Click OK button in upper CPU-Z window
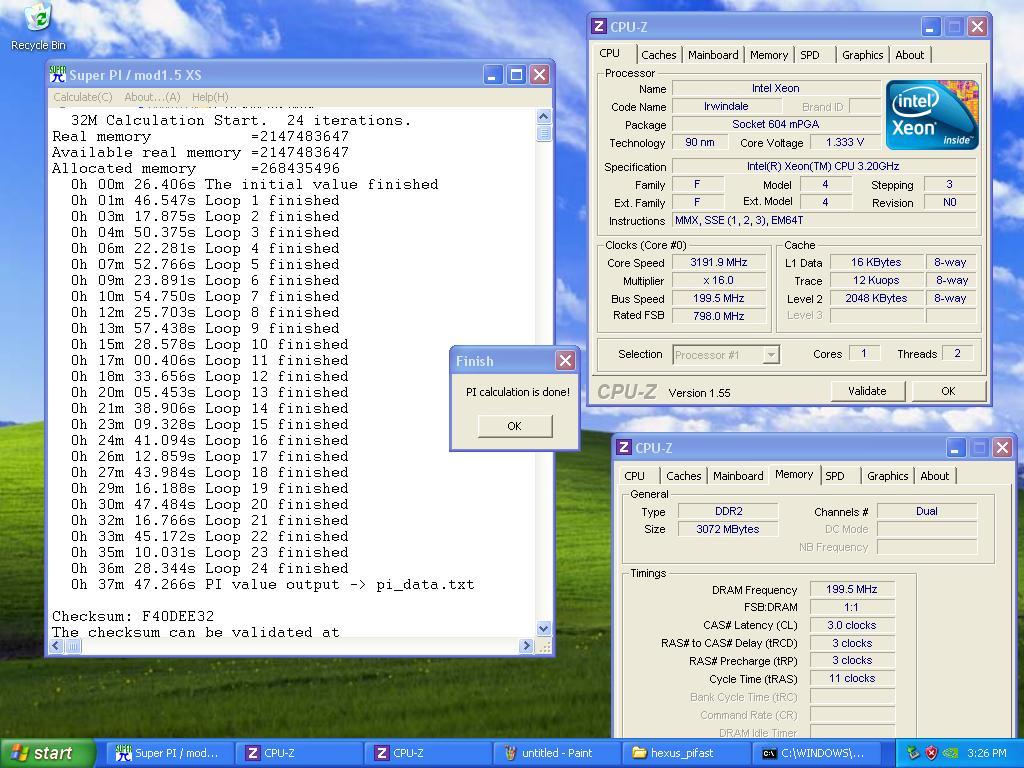Viewport: 1024px width, 768px height. [948, 391]
